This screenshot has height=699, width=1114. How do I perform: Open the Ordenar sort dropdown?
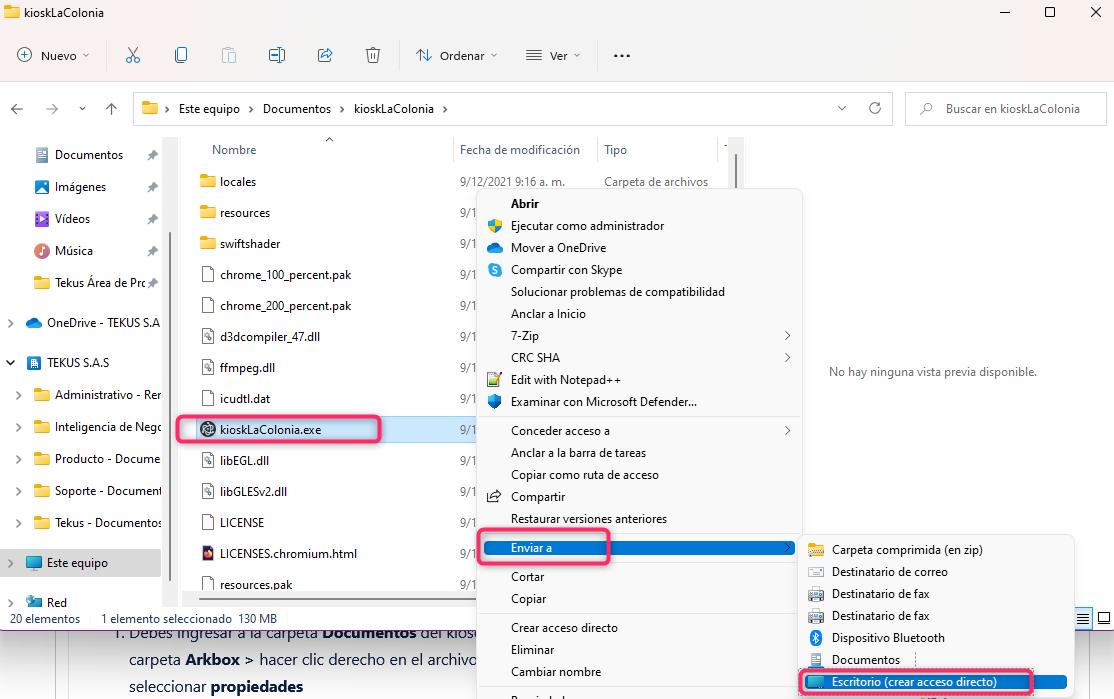457,56
